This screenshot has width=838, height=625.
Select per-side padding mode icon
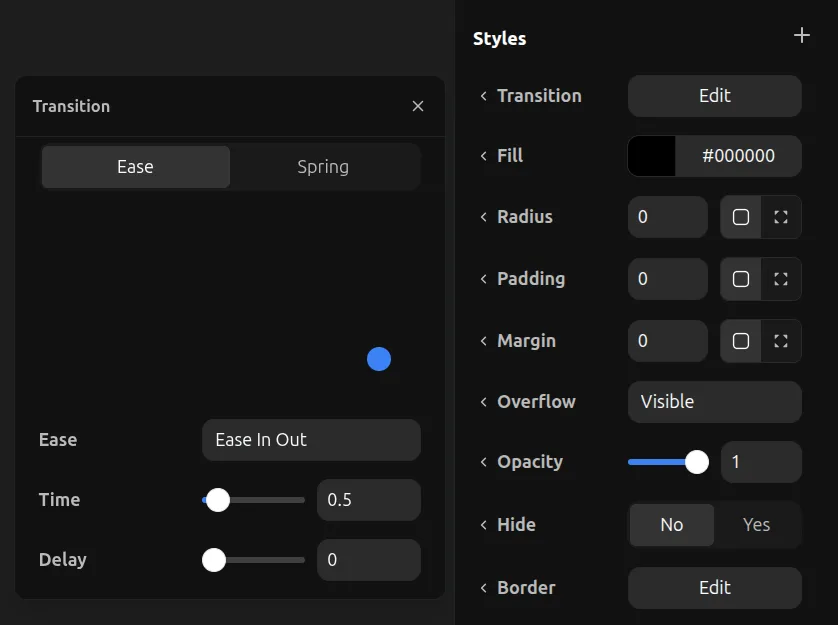click(781, 279)
